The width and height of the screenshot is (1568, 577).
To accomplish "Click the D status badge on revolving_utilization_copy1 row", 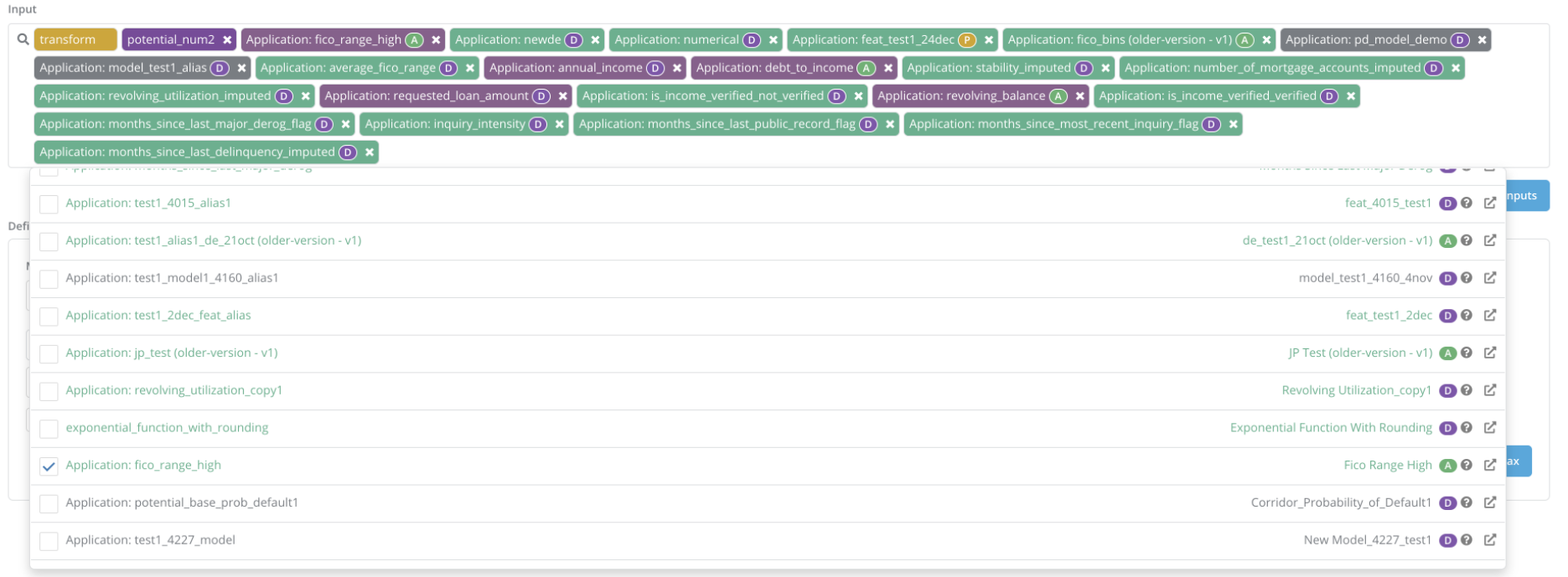I will (1447, 390).
